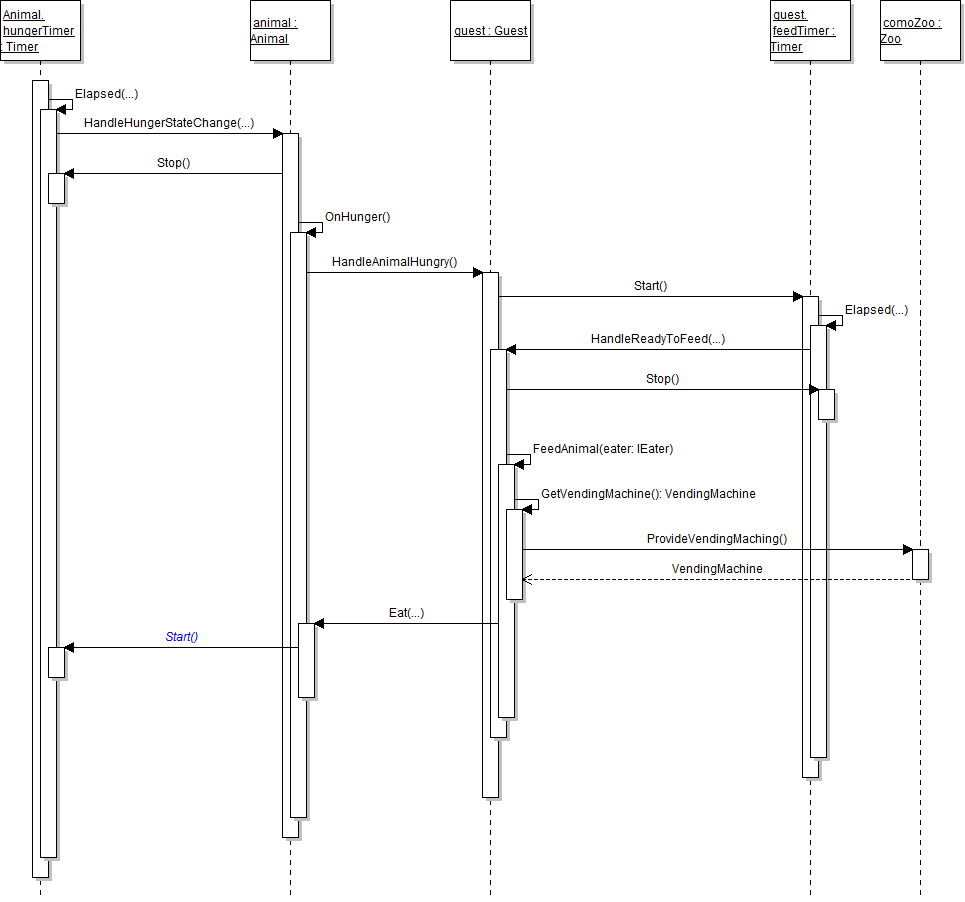Click the Stop() message from guest to feedTimer
This screenshot has height=902, width=965.
[x=661, y=379]
